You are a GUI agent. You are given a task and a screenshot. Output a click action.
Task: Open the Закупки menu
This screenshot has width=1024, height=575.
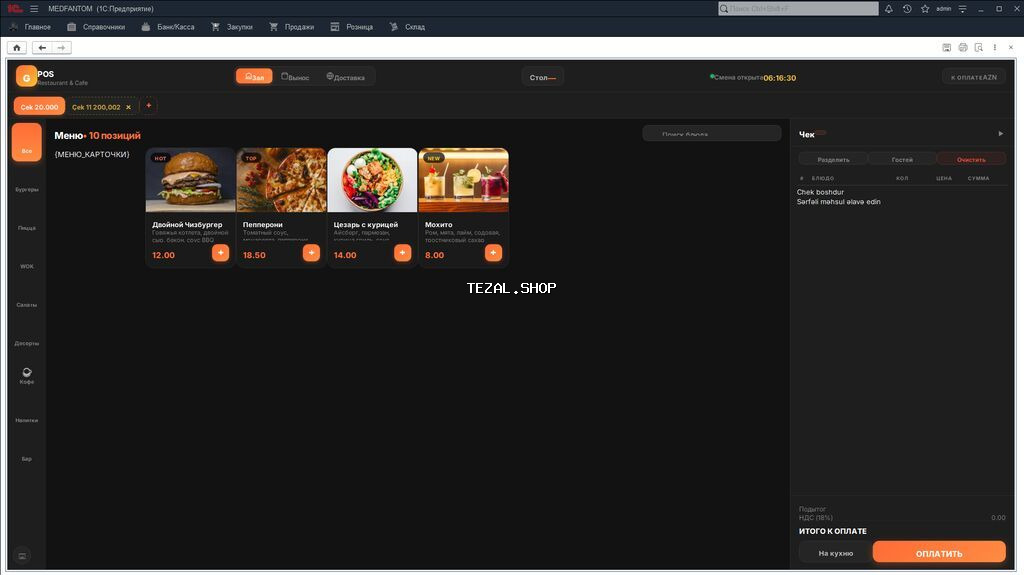232,27
